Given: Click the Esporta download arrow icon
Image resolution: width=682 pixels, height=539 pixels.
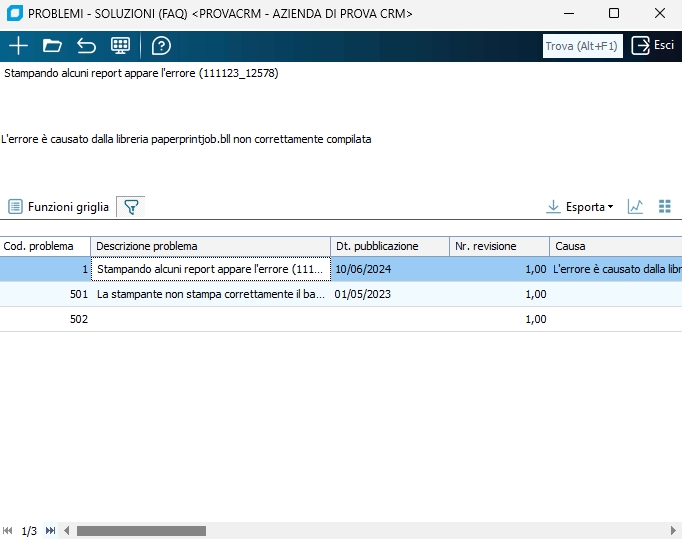Looking at the screenshot, I should 553,207.
